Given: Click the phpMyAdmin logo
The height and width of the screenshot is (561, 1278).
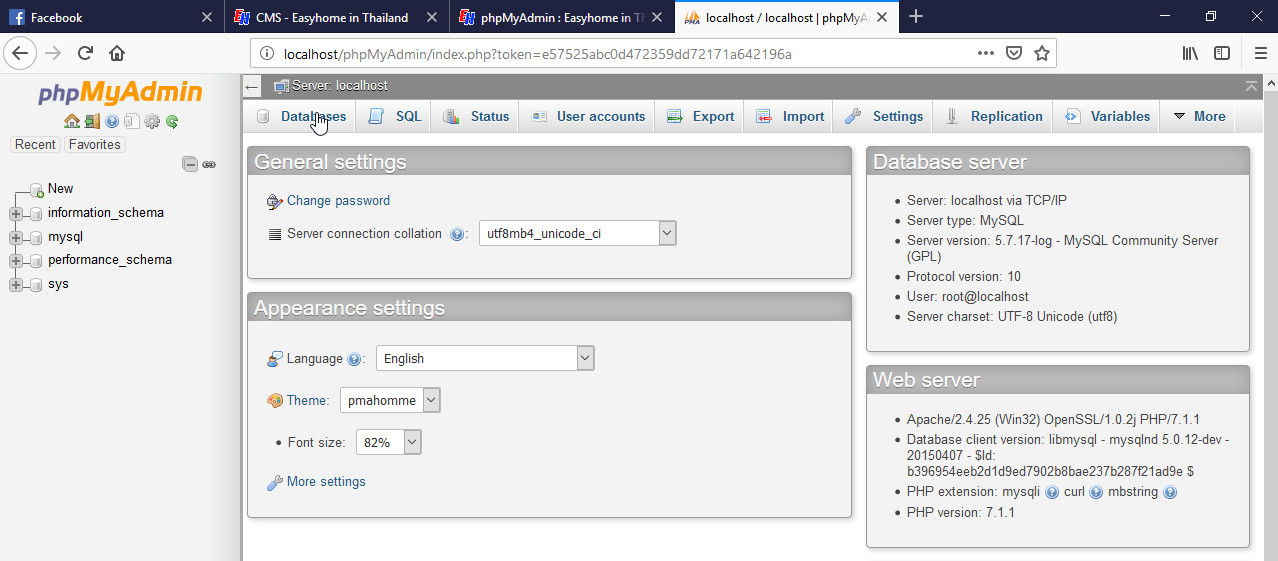Looking at the screenshot, I should point(120,93).
